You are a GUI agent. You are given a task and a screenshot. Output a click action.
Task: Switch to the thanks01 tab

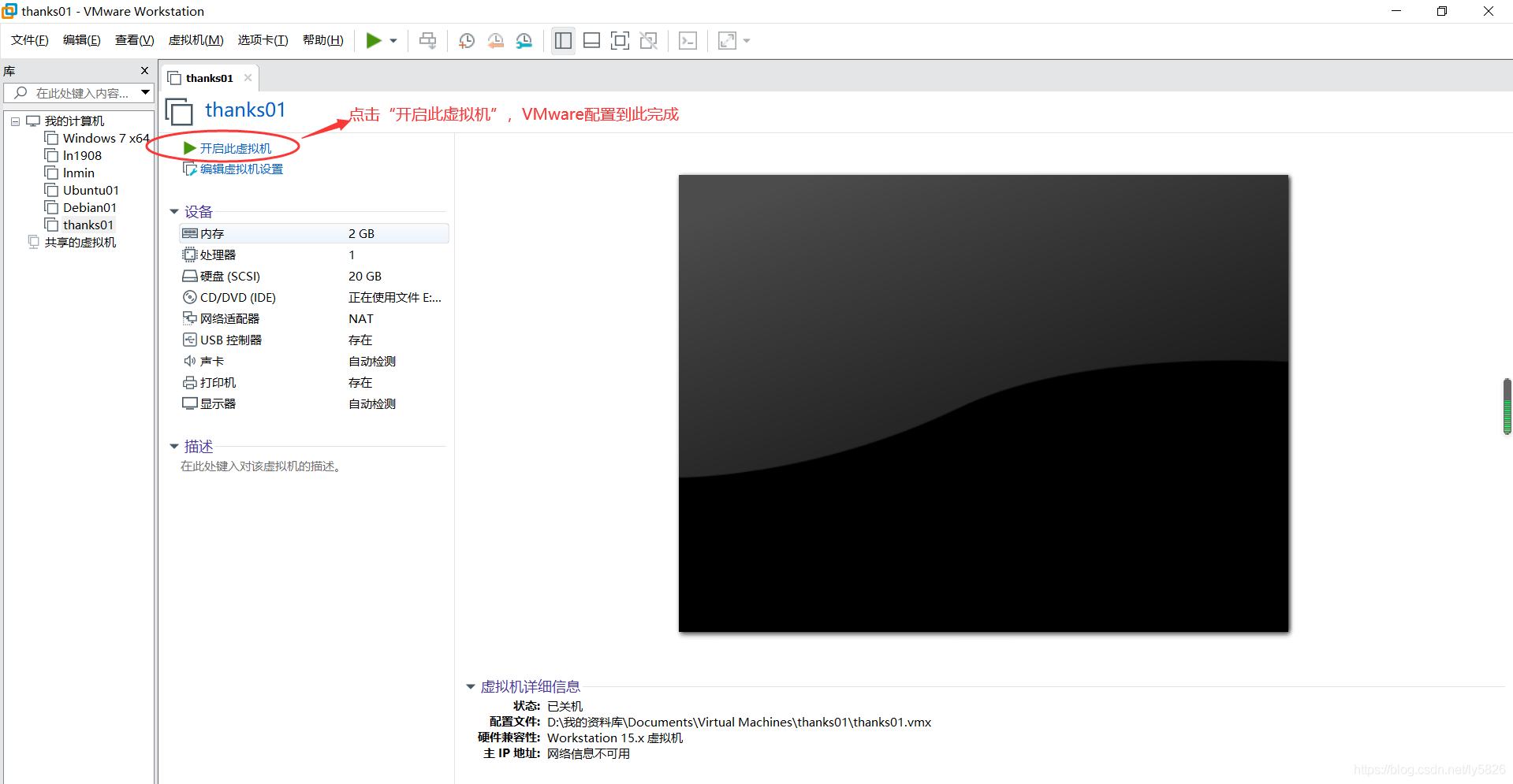pyautogui.click(x=210, y=78)
